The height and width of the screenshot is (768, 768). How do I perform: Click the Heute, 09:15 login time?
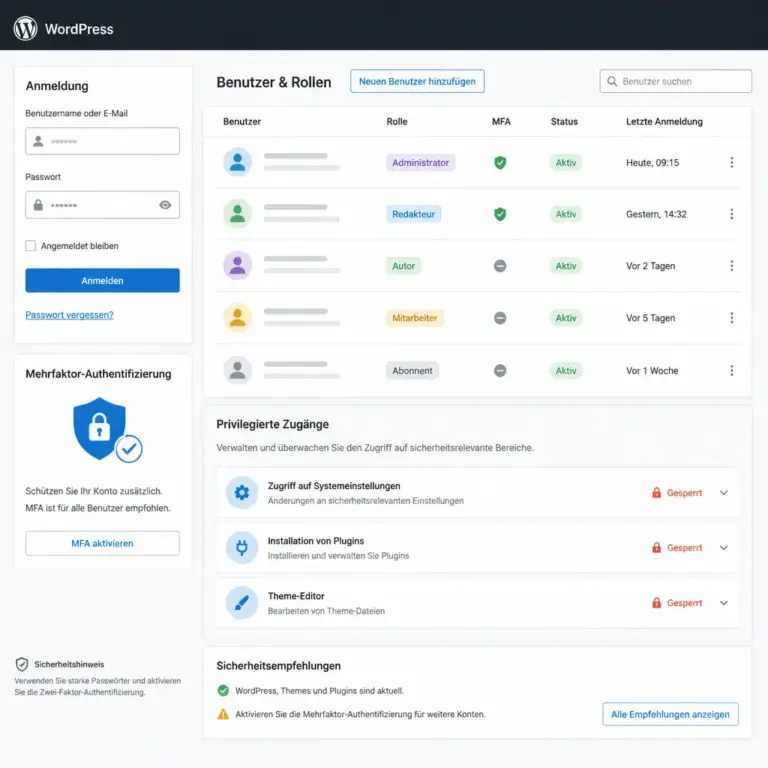[x=652, y=163]
